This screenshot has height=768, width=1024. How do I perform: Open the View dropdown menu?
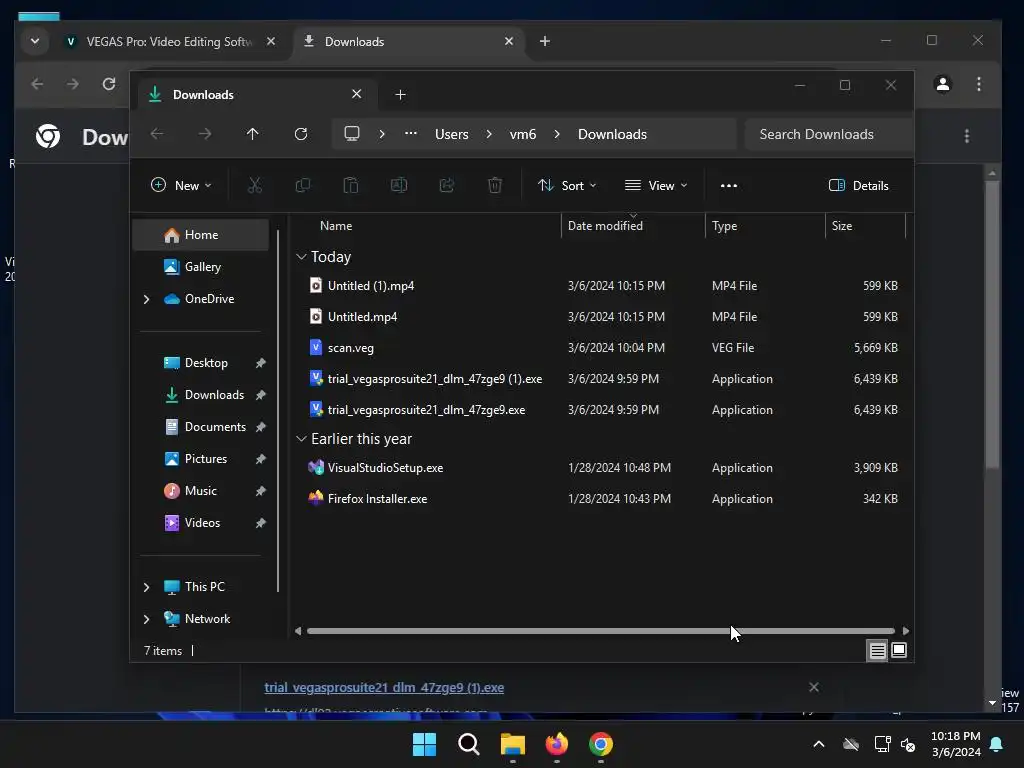pyautogui.click(x=656, y=185)
